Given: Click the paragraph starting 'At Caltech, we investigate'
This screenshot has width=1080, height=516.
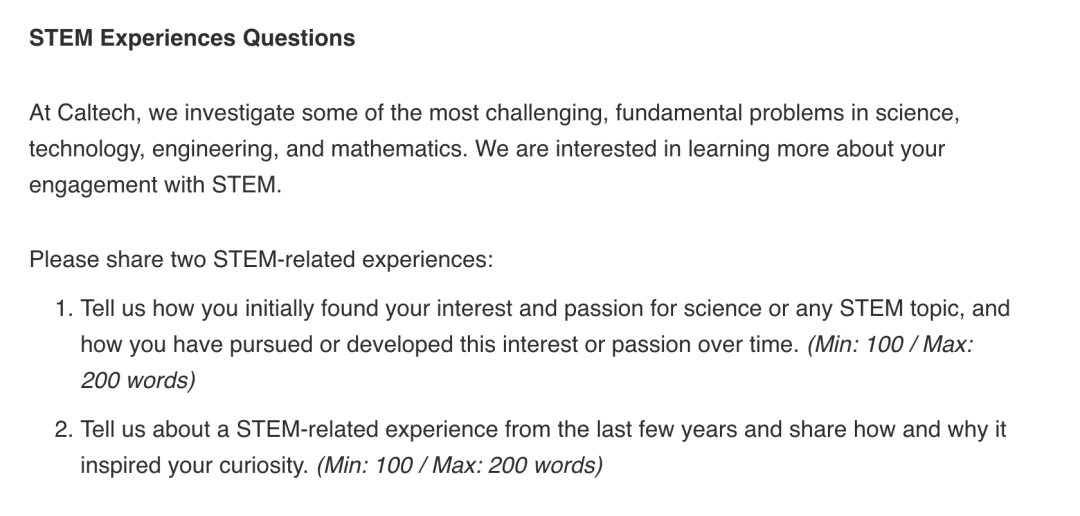Looking at the screenshot, I should tap(494, 149).
